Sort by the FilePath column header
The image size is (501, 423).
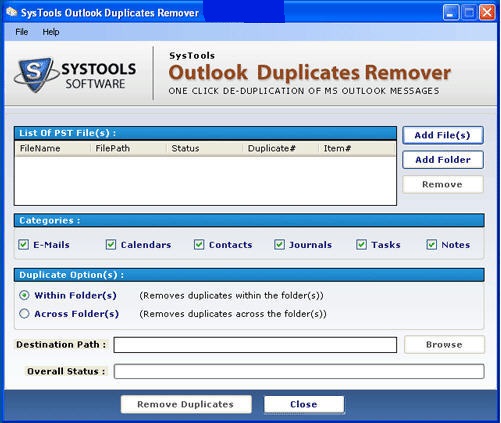pyautogui.click(x=128, y=149)
